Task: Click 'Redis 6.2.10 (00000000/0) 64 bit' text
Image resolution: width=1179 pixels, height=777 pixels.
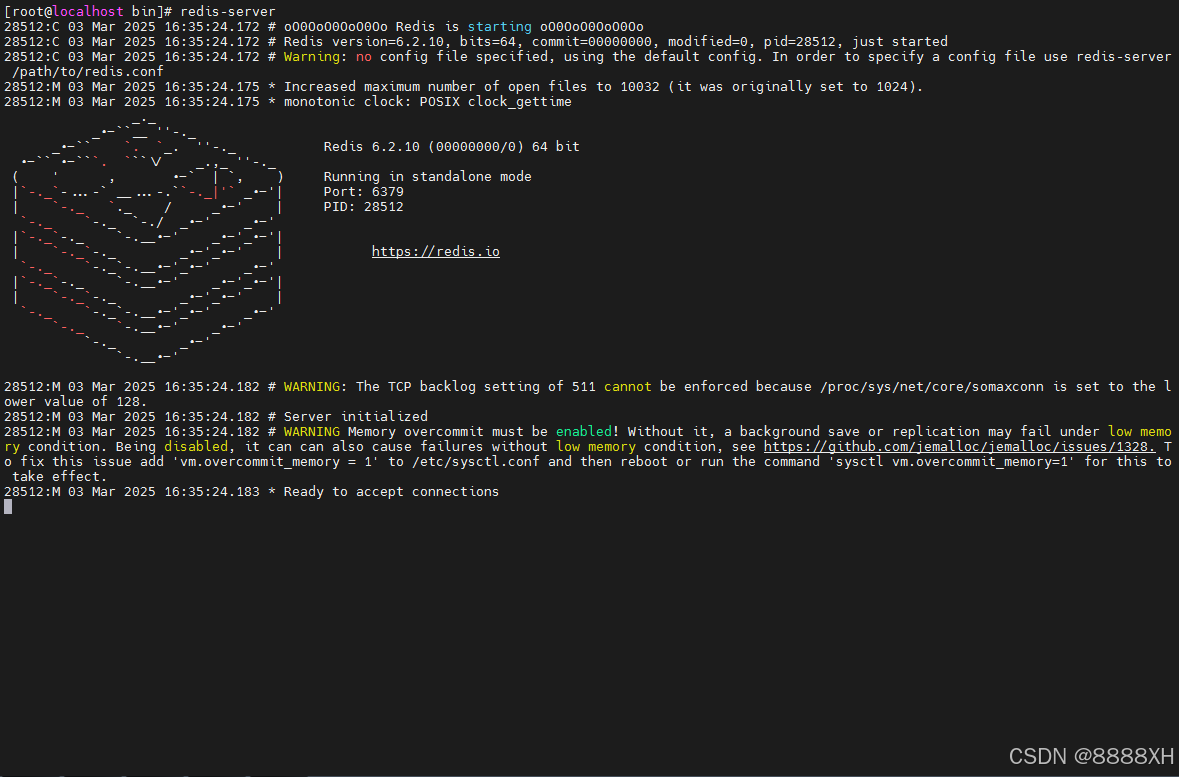Action: 451,146
